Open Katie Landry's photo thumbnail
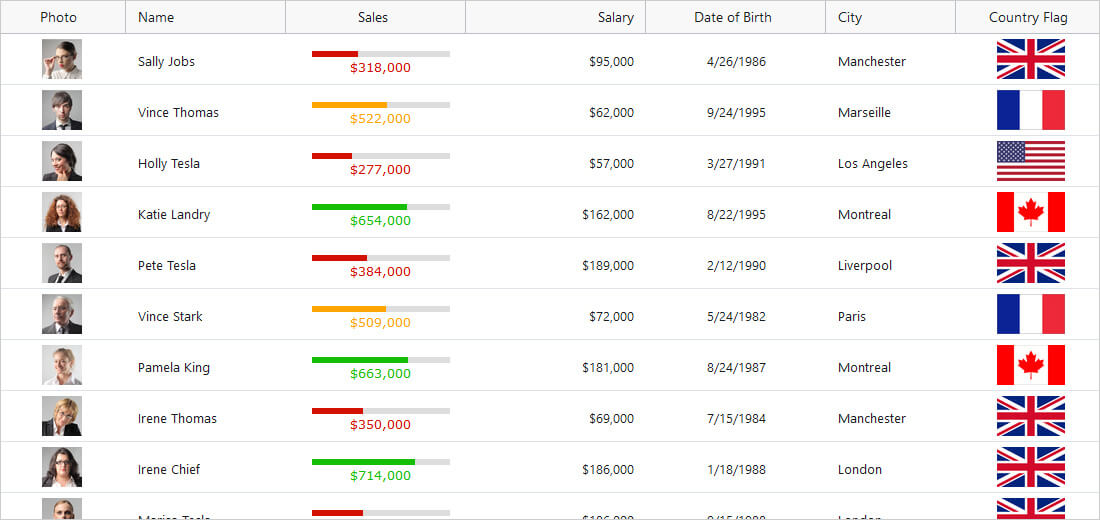This screenshot has height=520, width=1100. pos(62,212)
